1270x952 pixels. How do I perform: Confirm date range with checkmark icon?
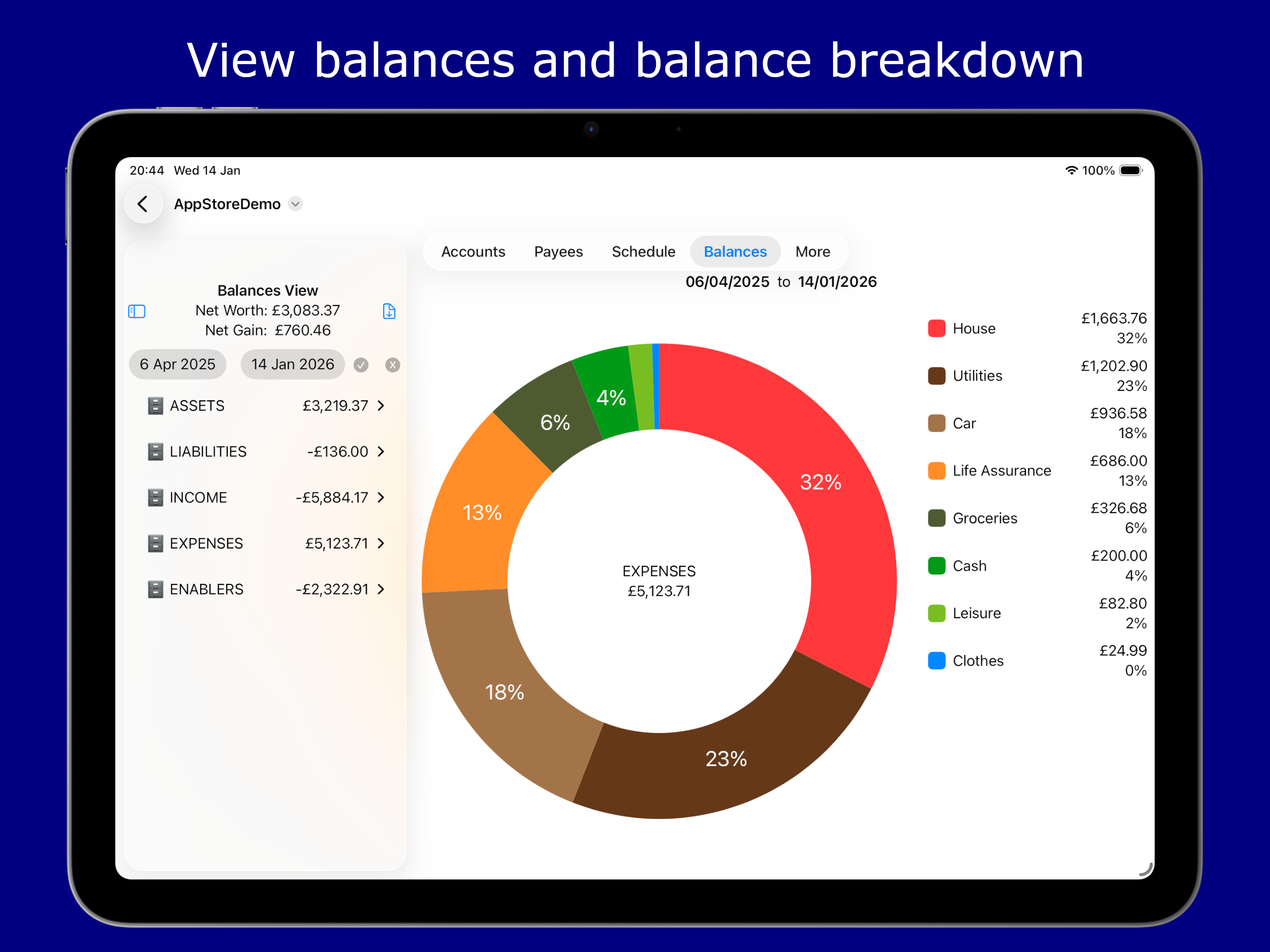[361, 364]
